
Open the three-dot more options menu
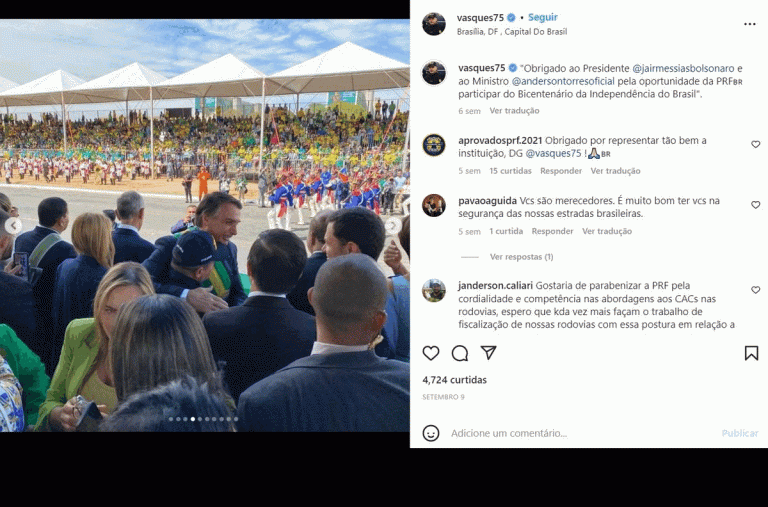(749, 24)
